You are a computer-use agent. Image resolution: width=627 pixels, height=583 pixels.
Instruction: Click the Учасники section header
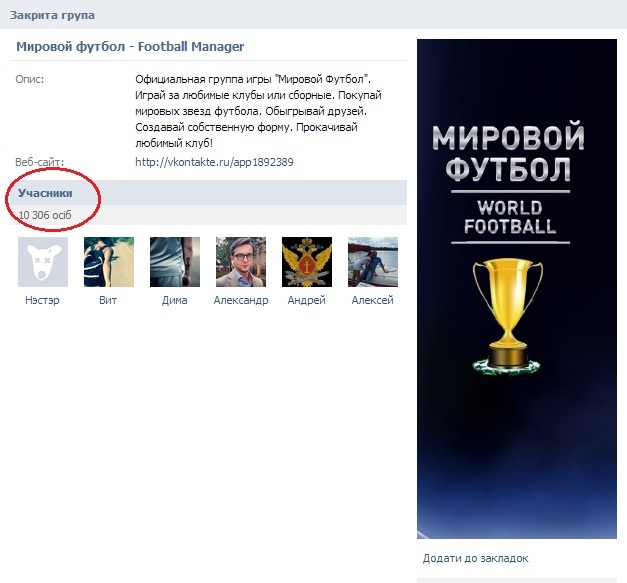[x=45, y=193]
